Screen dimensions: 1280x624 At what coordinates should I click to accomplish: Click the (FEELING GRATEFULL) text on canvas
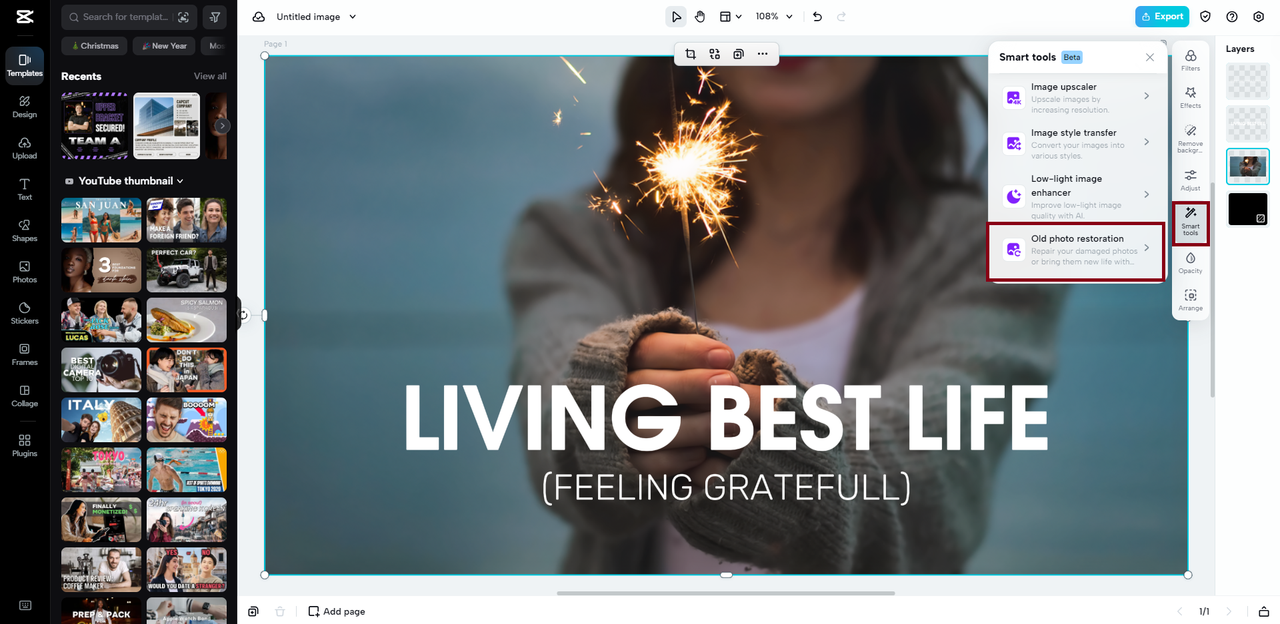click(726, 487)
